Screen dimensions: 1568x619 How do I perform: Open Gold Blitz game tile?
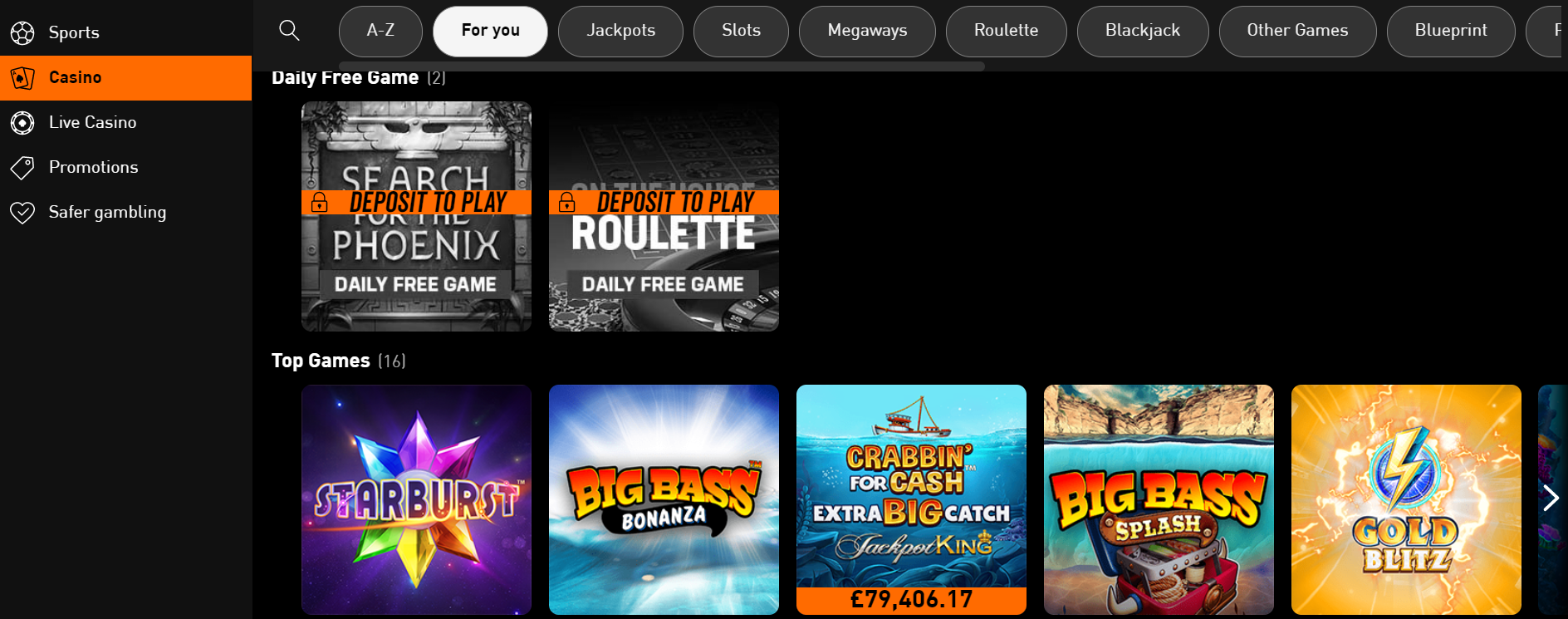point(1406,499)
